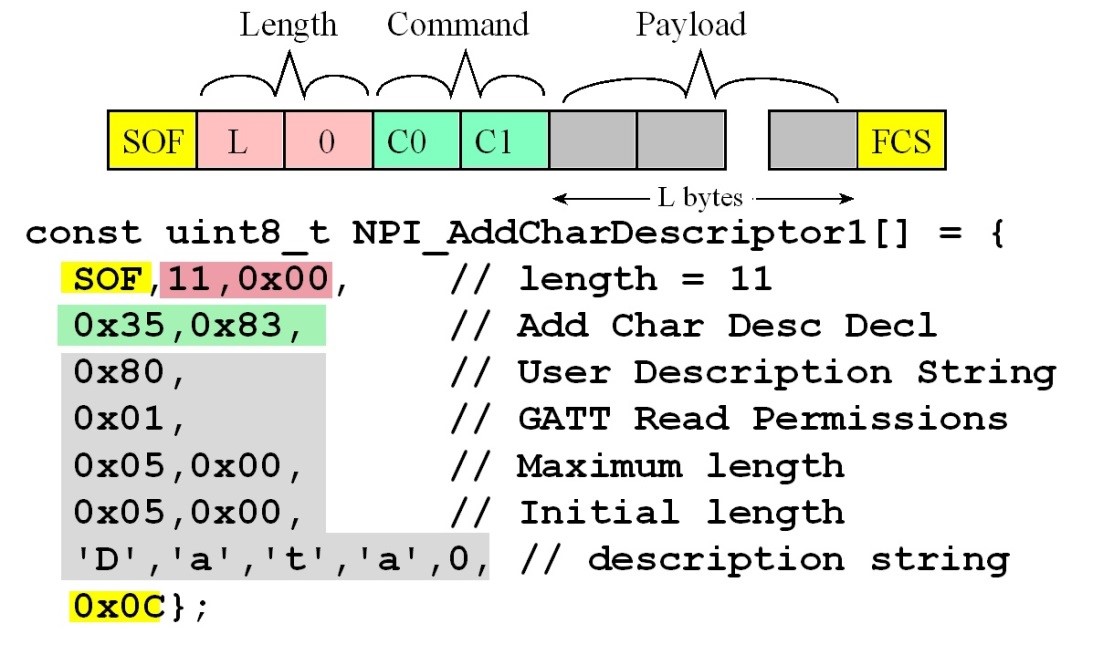Click the green '0x35,0x83,' code
This screenshot has height=655, width=1103.
click(x=191, y=325)
